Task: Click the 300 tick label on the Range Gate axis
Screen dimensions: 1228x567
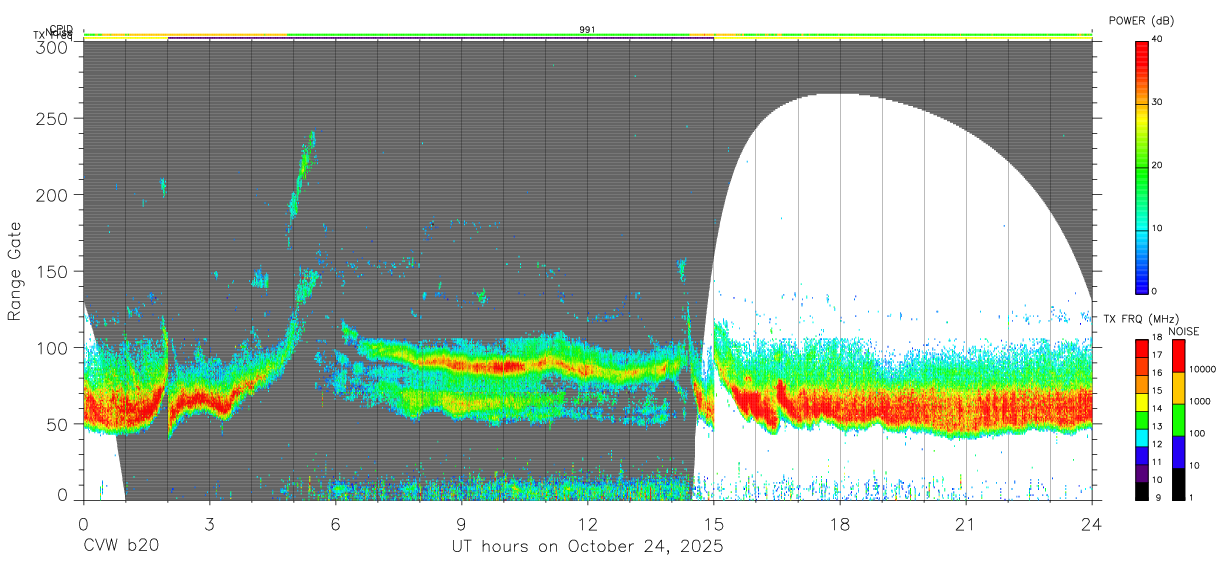Action: (x=53, y=47)
